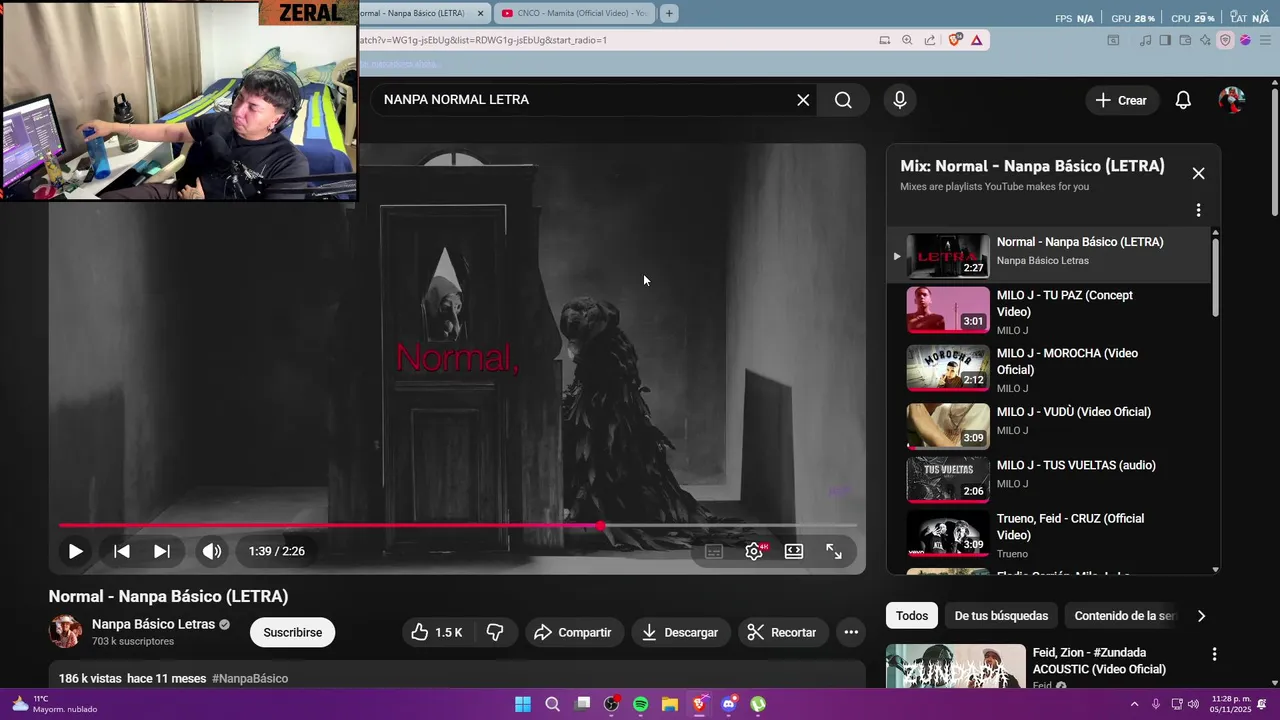Select the De tus búsquedas chip
1280x720 pixels.
tap(1001, 616)
